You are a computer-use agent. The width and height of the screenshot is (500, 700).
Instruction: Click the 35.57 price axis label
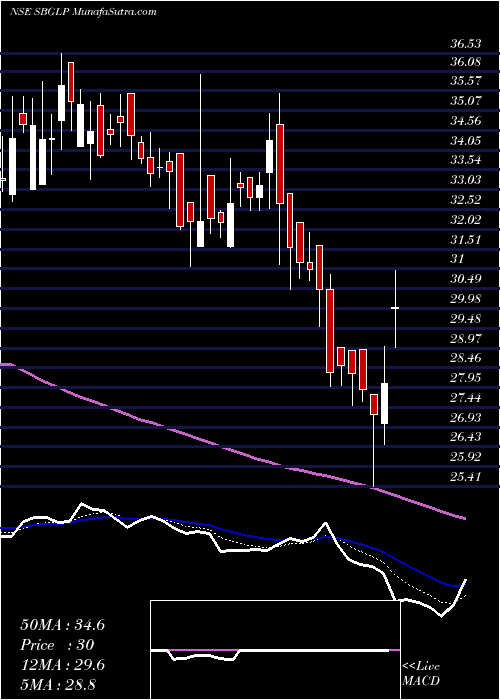pos(466,81)
